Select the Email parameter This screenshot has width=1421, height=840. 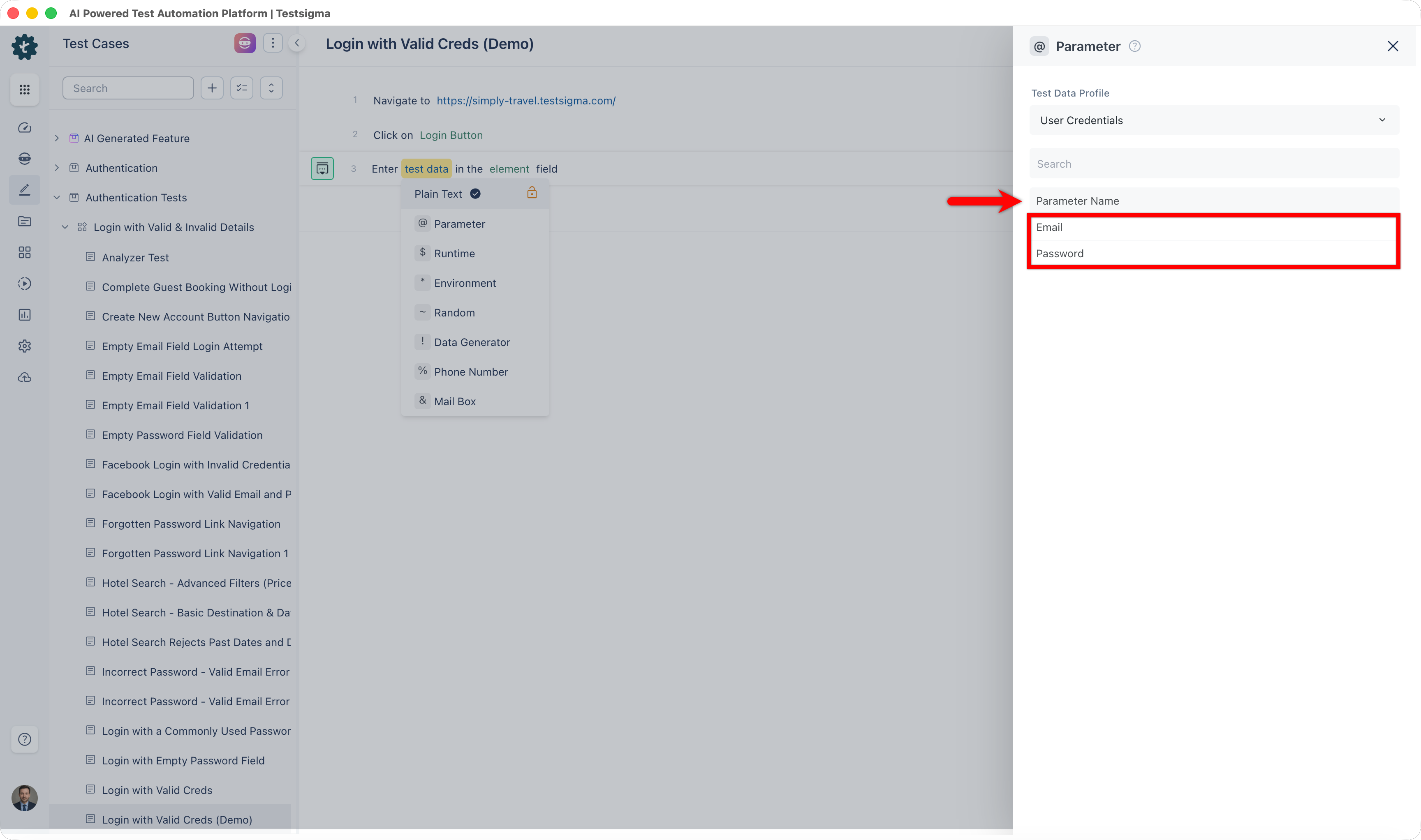[1214, 227]
